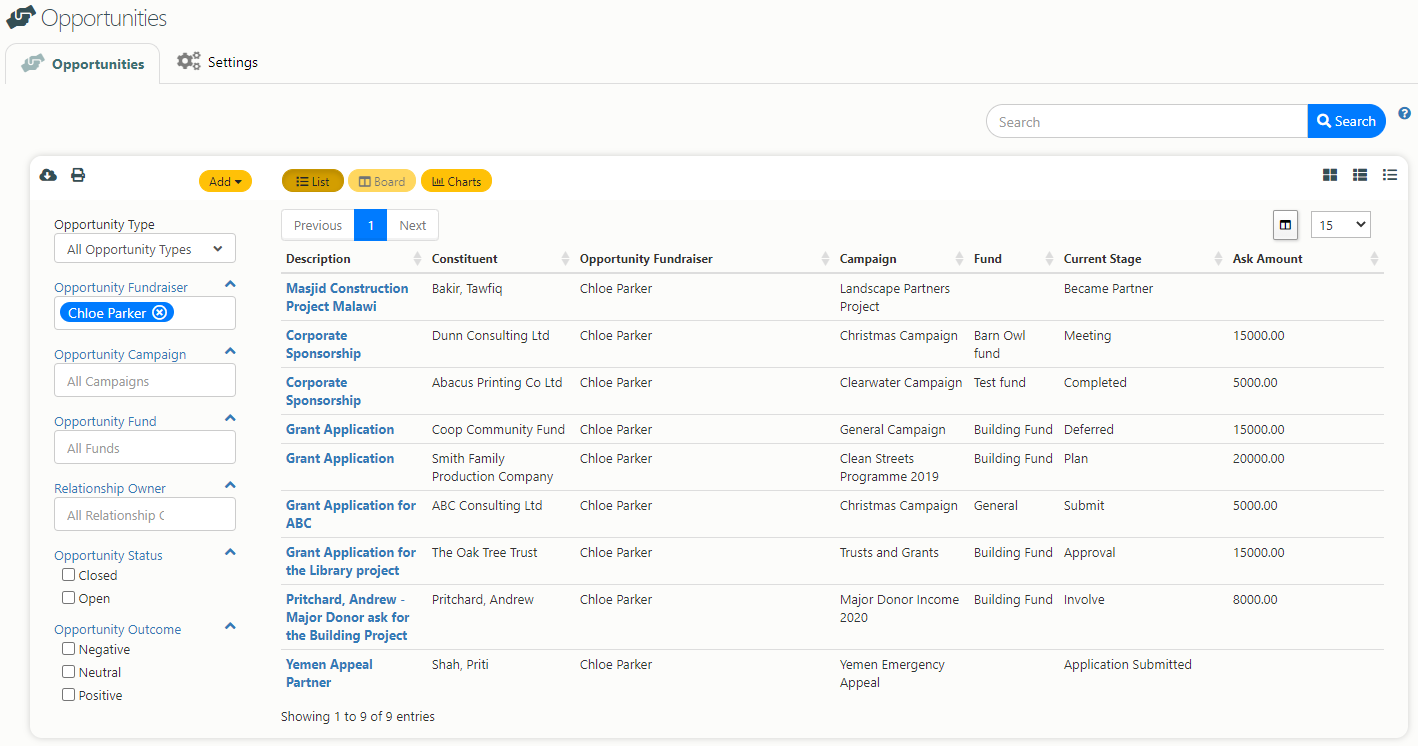Screen dimensions: 1418x746
Task: Open Grant Application for the Library project
Action: coord(351,561)
